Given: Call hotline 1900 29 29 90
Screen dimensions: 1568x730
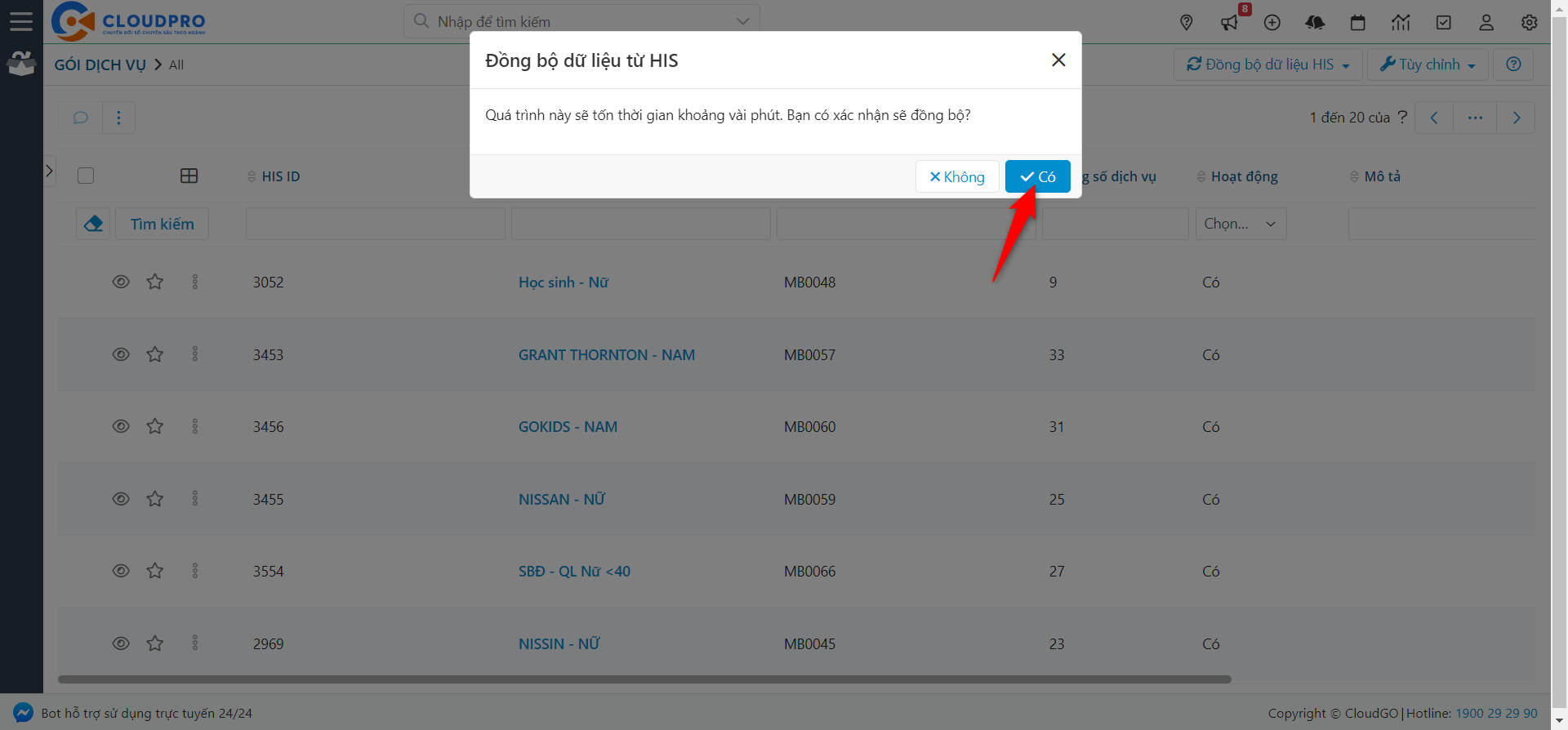Looking at the screenshot, I should click(x=1496, y=713).
